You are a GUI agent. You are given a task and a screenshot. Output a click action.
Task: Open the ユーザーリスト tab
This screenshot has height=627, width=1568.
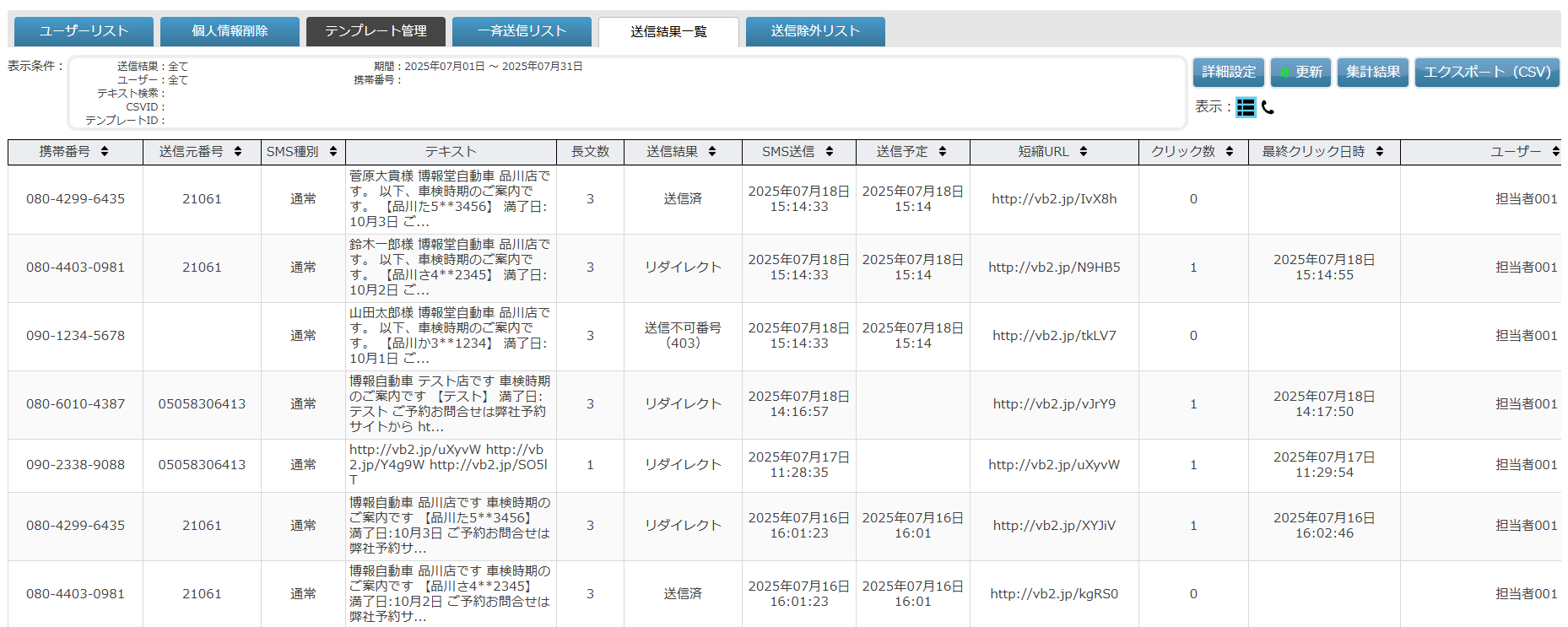[84, 31]
